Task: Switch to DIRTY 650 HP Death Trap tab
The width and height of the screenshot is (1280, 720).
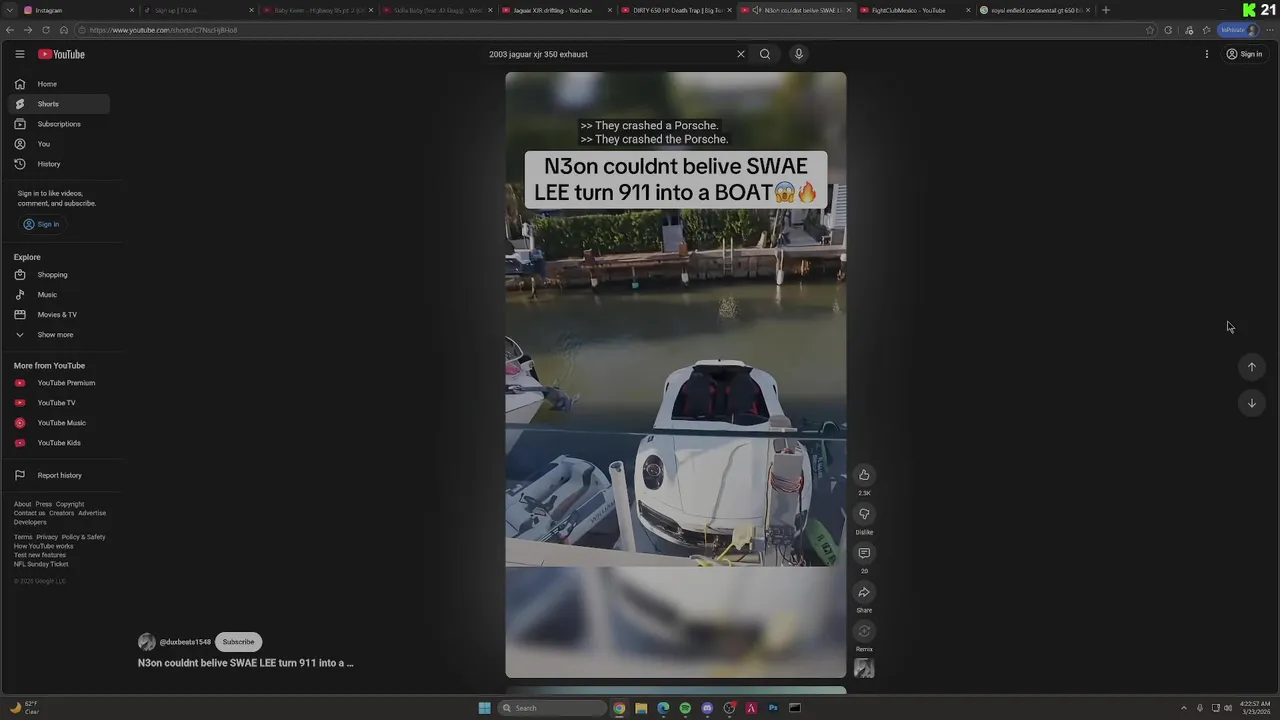Action: pos(677,10)
